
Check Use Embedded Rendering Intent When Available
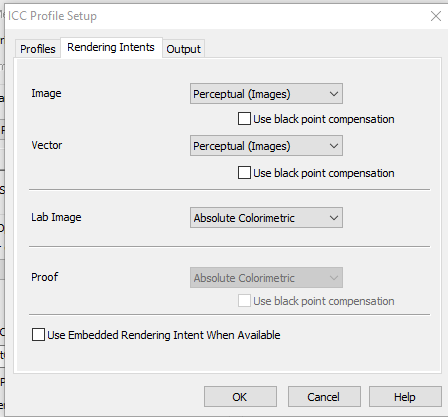38,335
